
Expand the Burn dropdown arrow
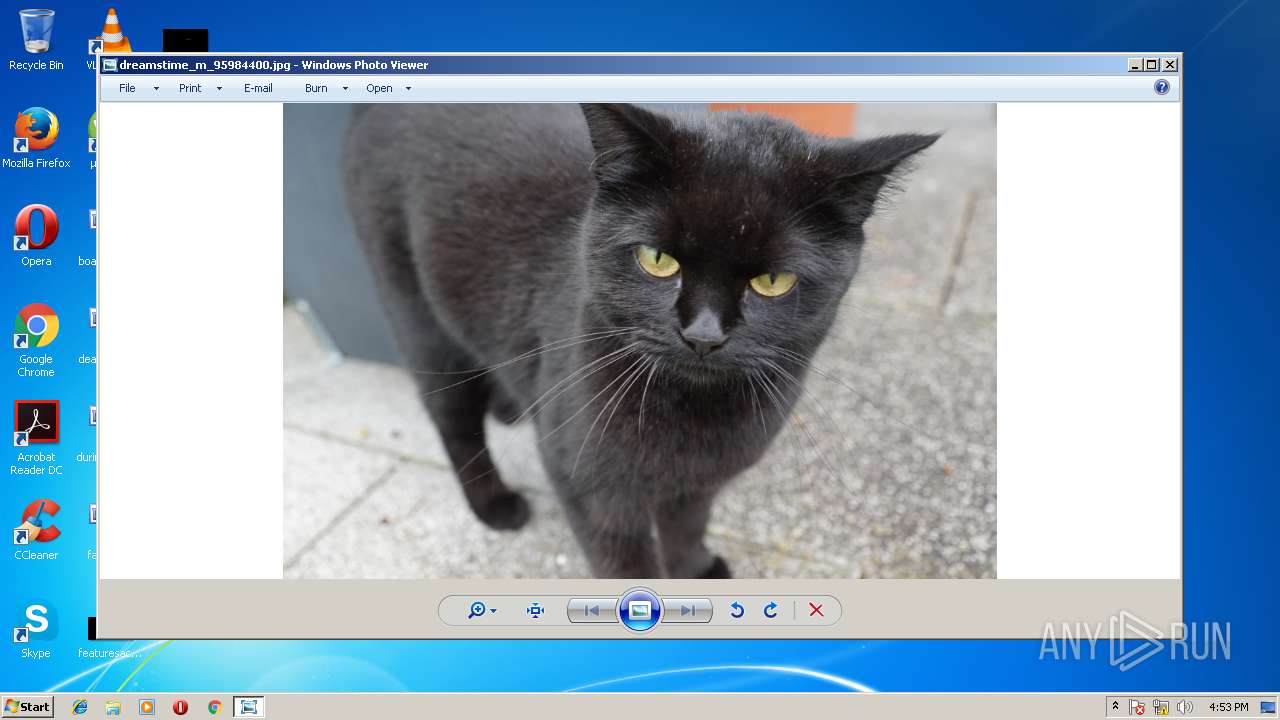pos(345,88)
